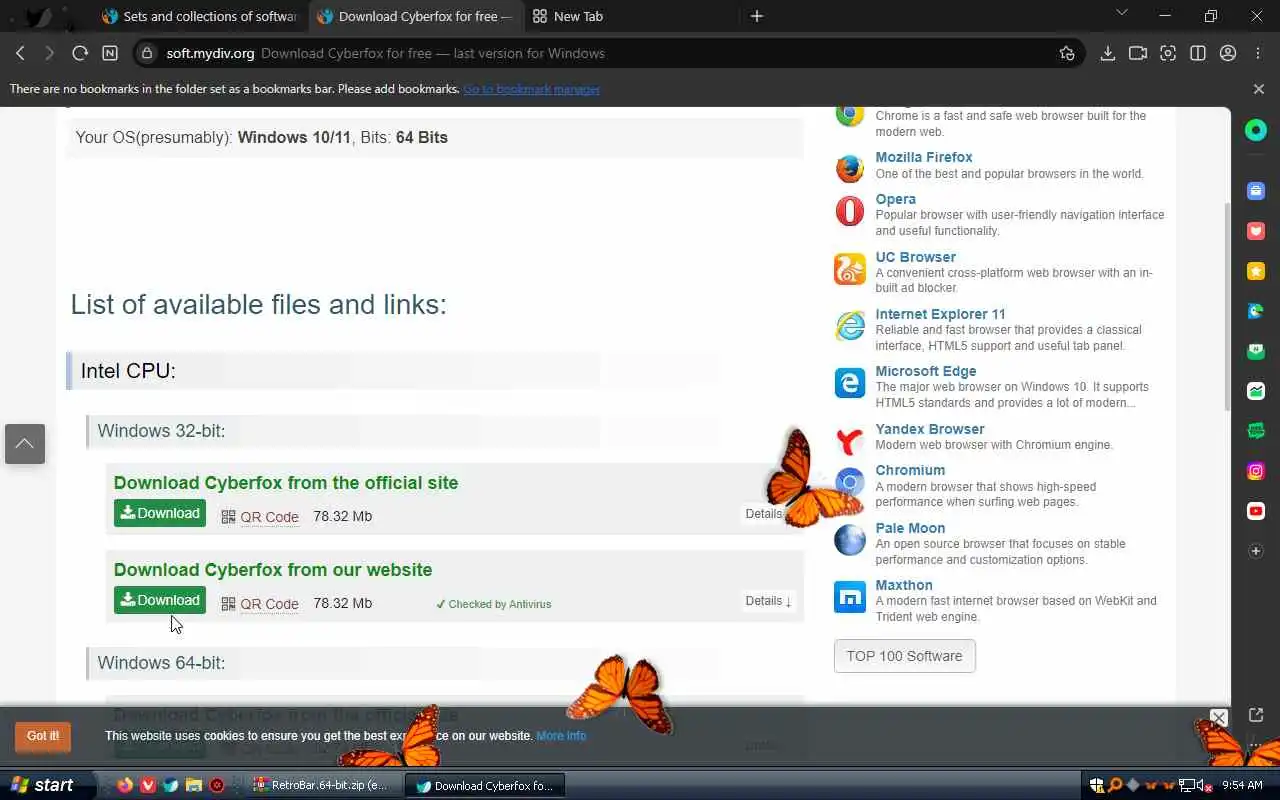Viewport: 1280px width, 800px height.
Task: Close the bottom butterfly overlay
Action: [1218, 717]
